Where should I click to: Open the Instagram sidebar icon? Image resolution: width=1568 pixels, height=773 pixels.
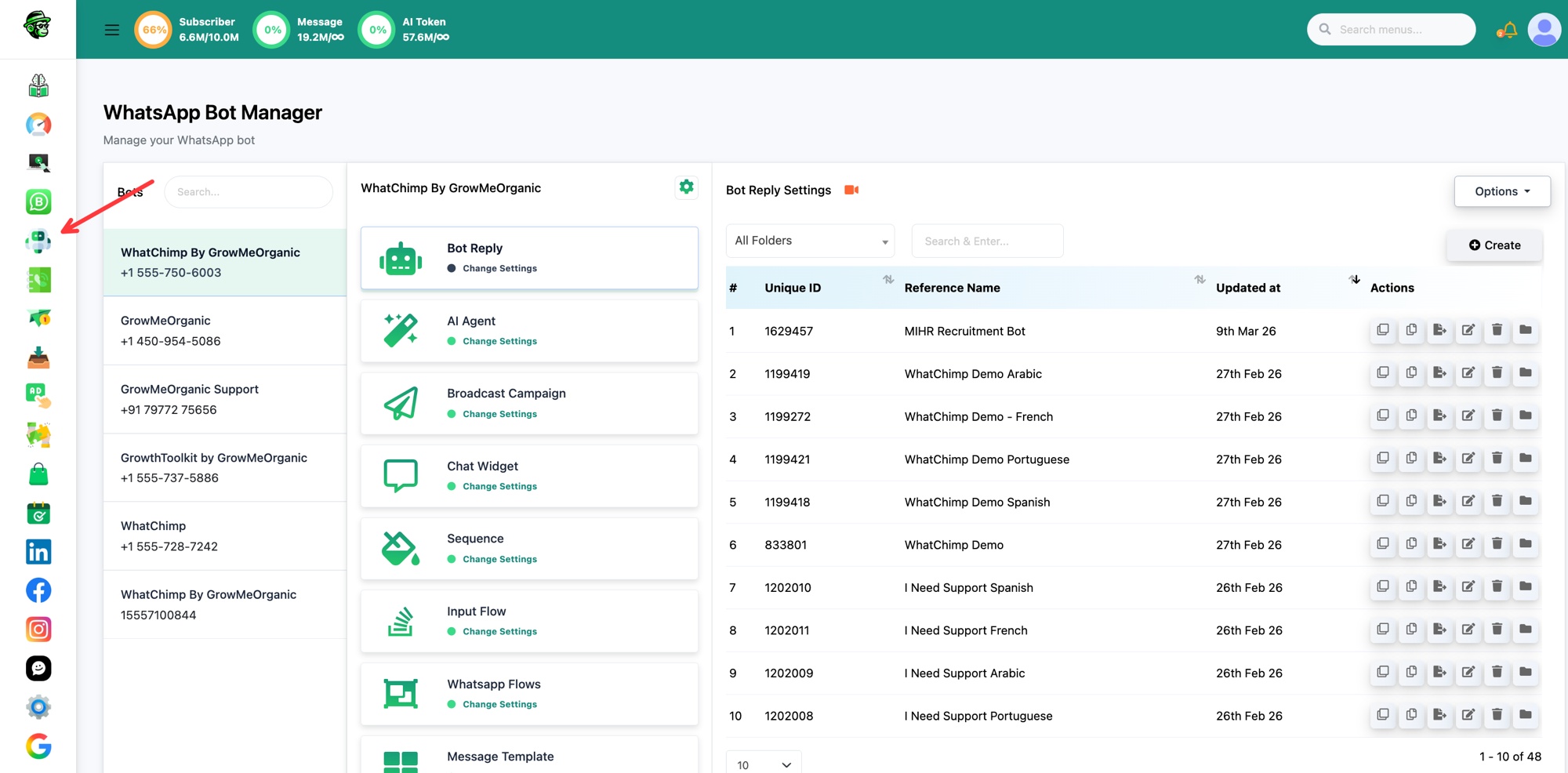click(38, 629)
